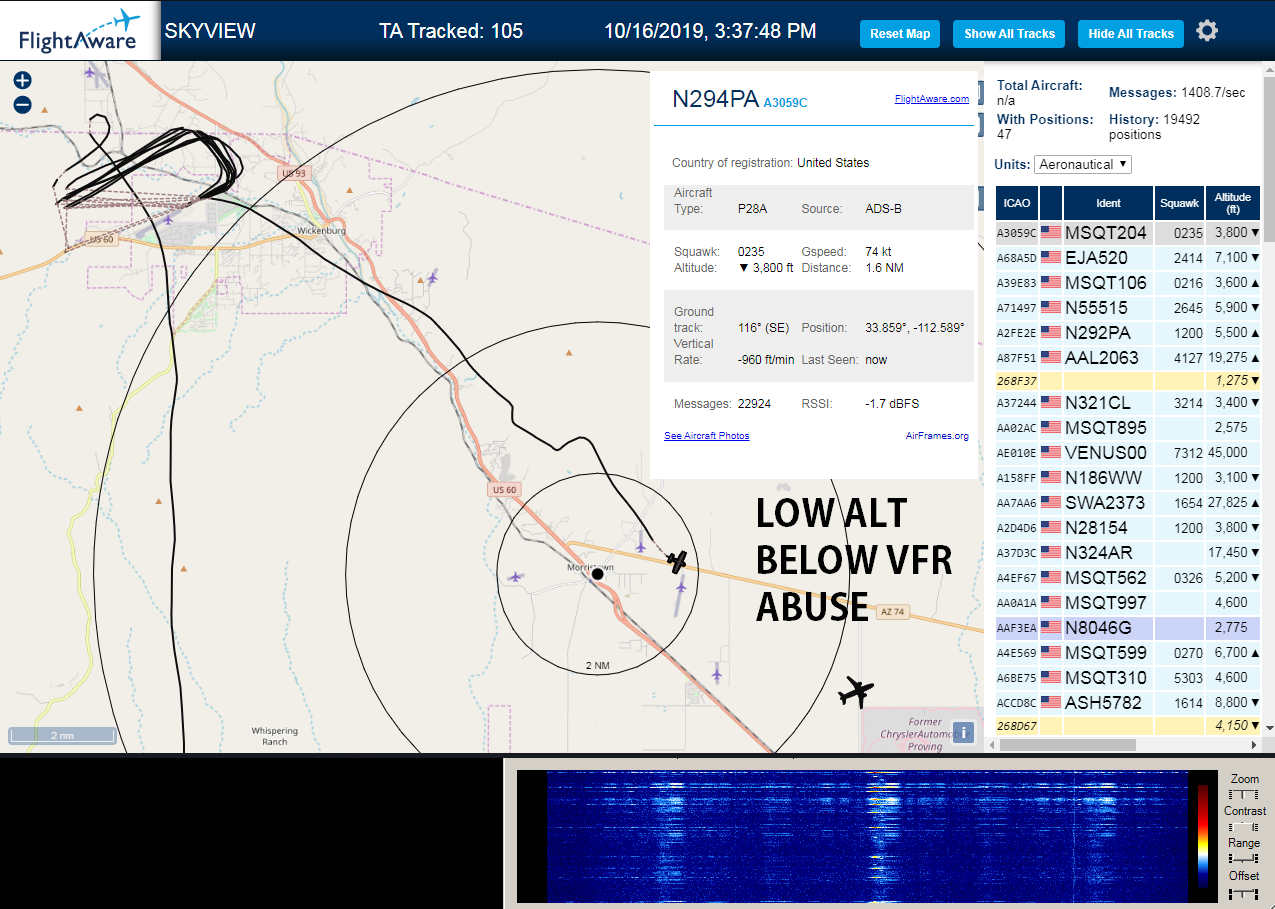
Task: Click the Hide All Tracks button
Action: point(1131,33)
